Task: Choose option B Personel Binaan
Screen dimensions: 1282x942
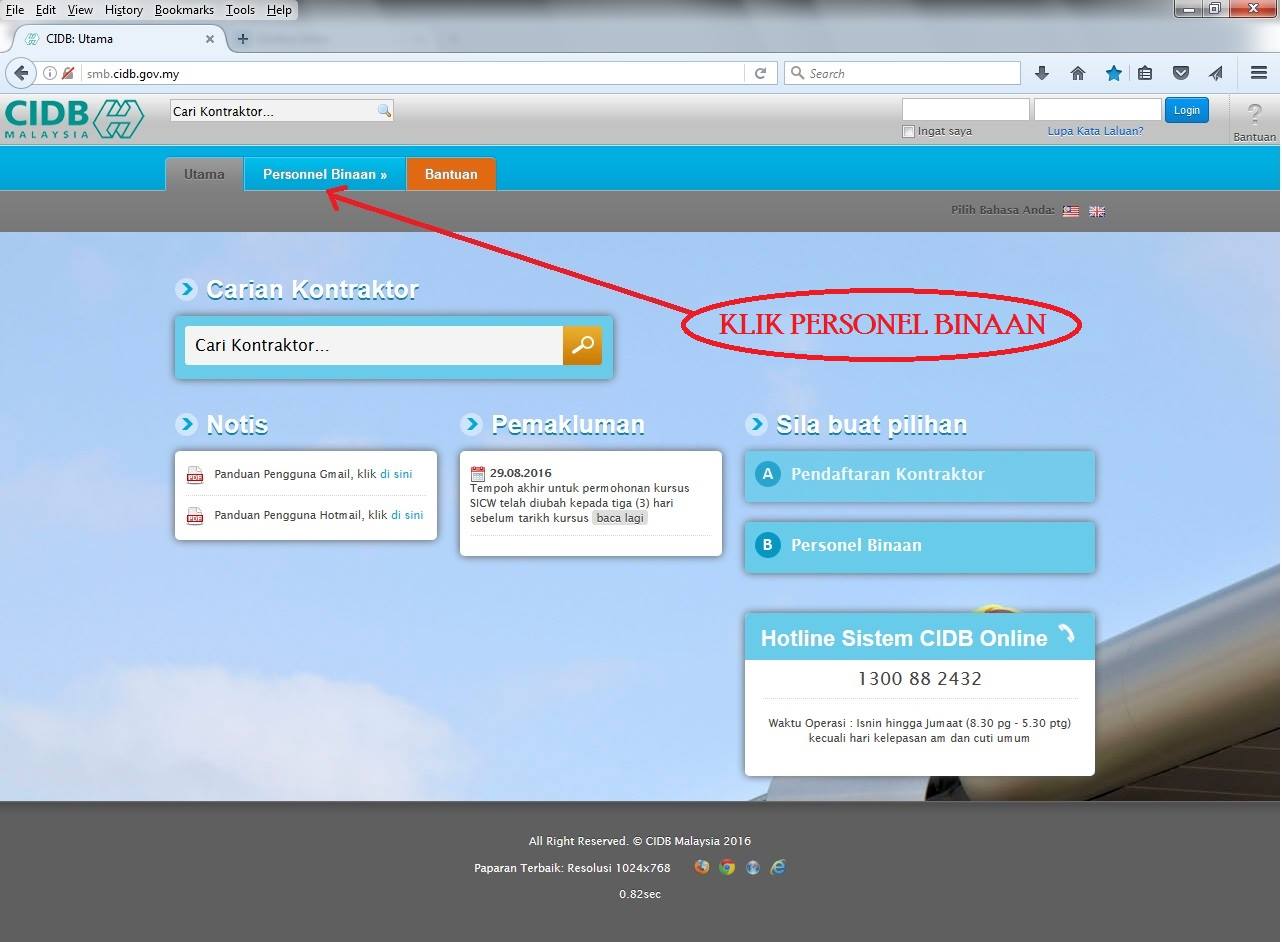Action: coord(920,546)
